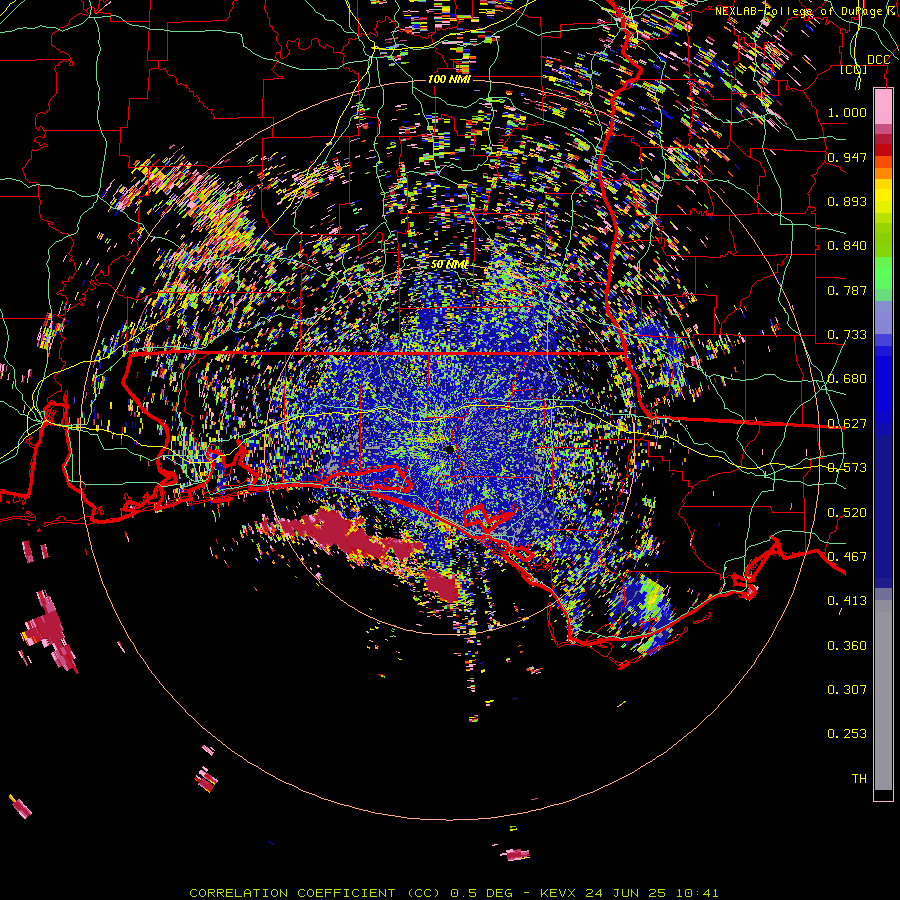The width and height of the screenshot is (900, 900).
Task: Click the "TH" threshold label on the scale
Action: tap(859, 779)
